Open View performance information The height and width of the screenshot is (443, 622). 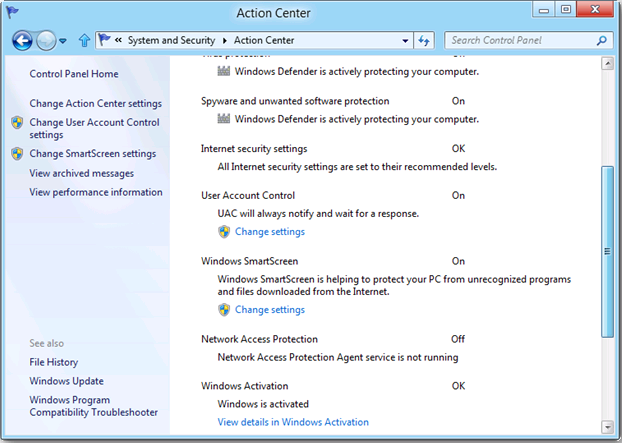[96, 192]
